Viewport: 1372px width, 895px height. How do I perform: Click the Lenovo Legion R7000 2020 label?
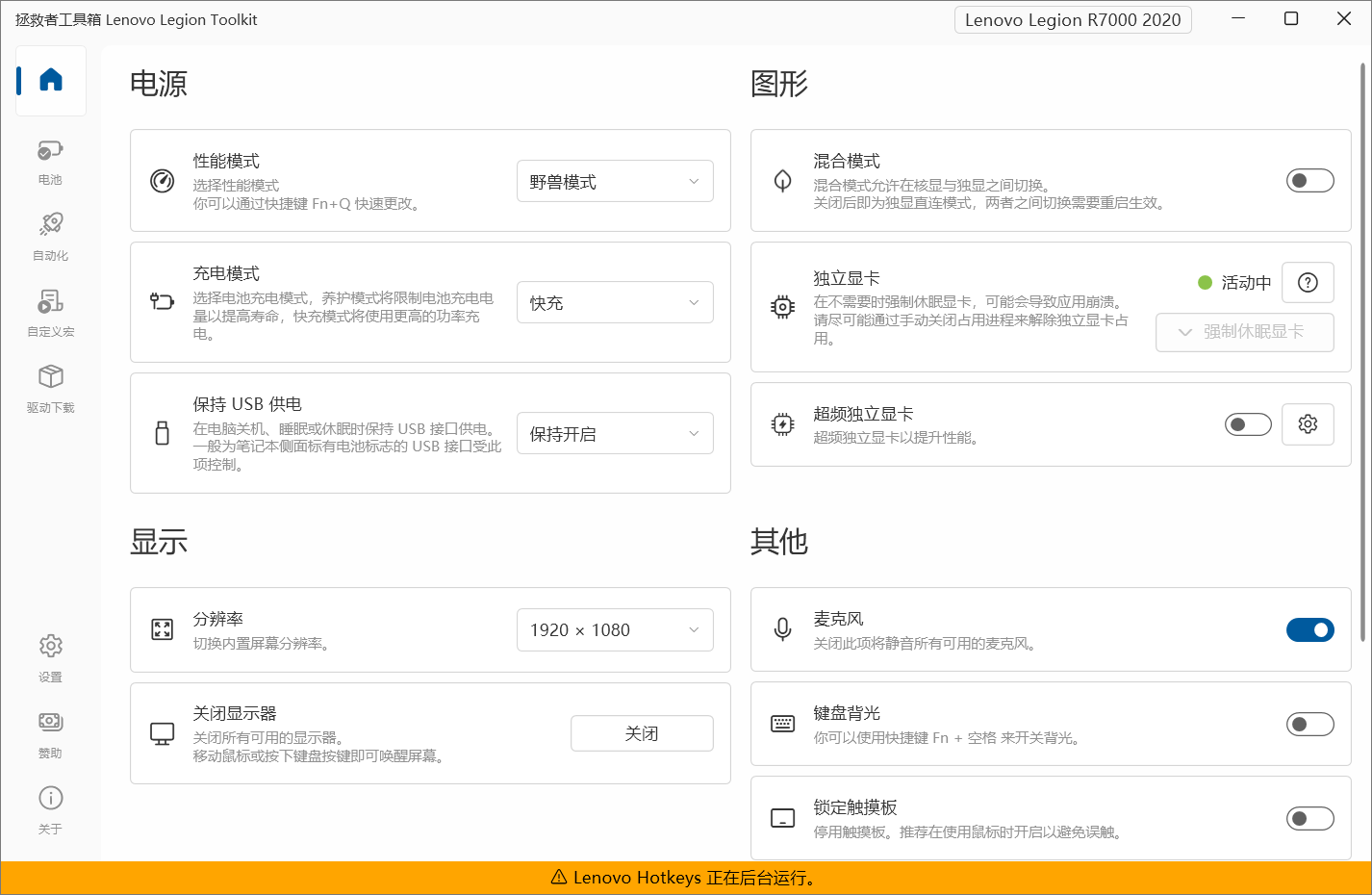pyautogui.click(x=1073, y=19)
